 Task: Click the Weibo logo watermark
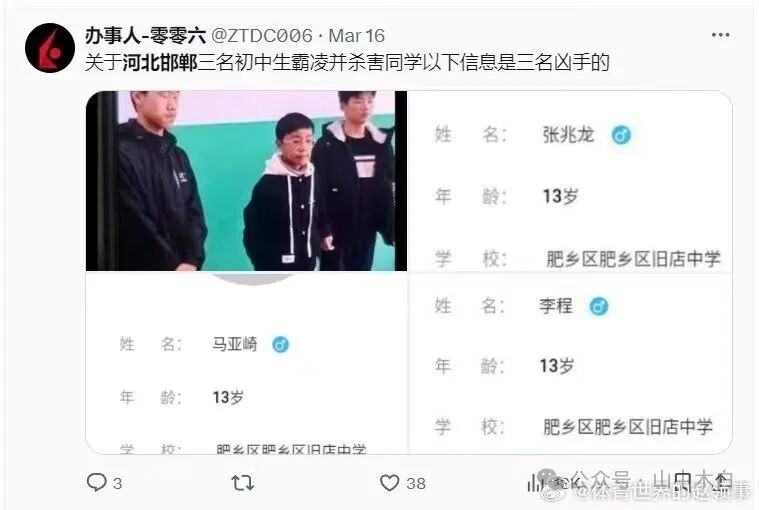pyautogui.click(x=554, y=495)
